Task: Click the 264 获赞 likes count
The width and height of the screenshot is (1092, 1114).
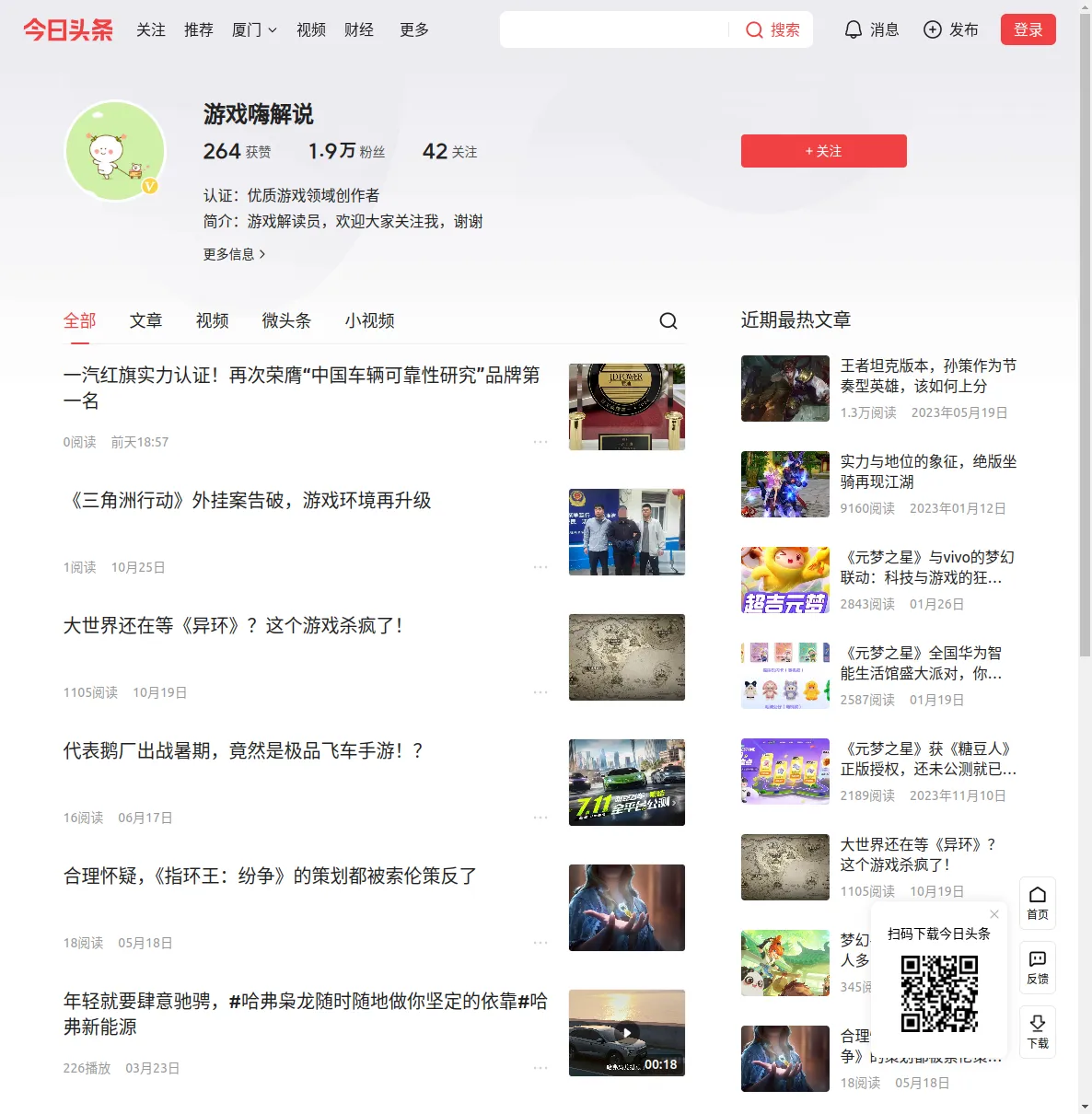Action: [238, 151]
